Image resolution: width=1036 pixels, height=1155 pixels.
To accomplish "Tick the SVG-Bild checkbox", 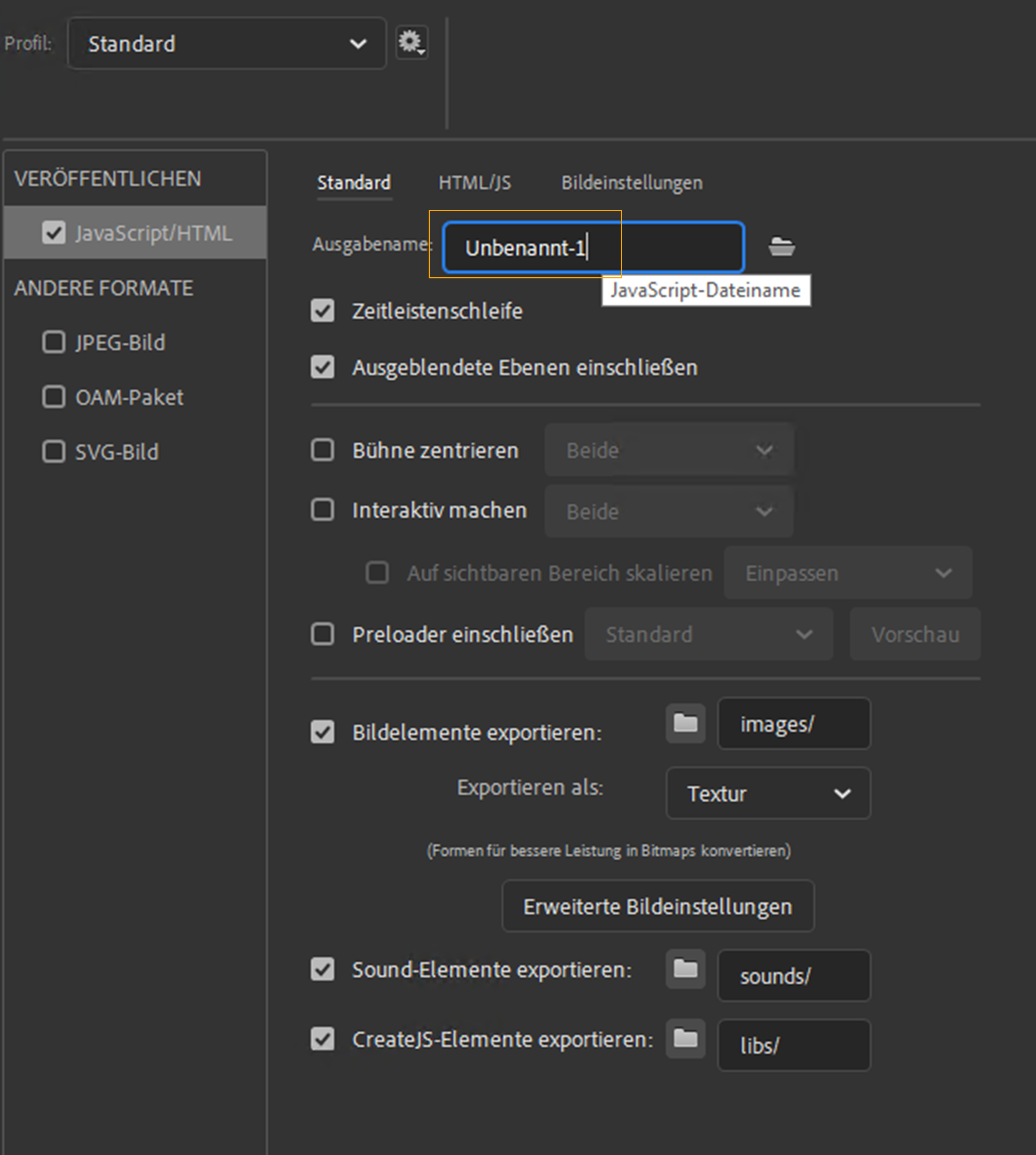I will click(x=54, y=452).
